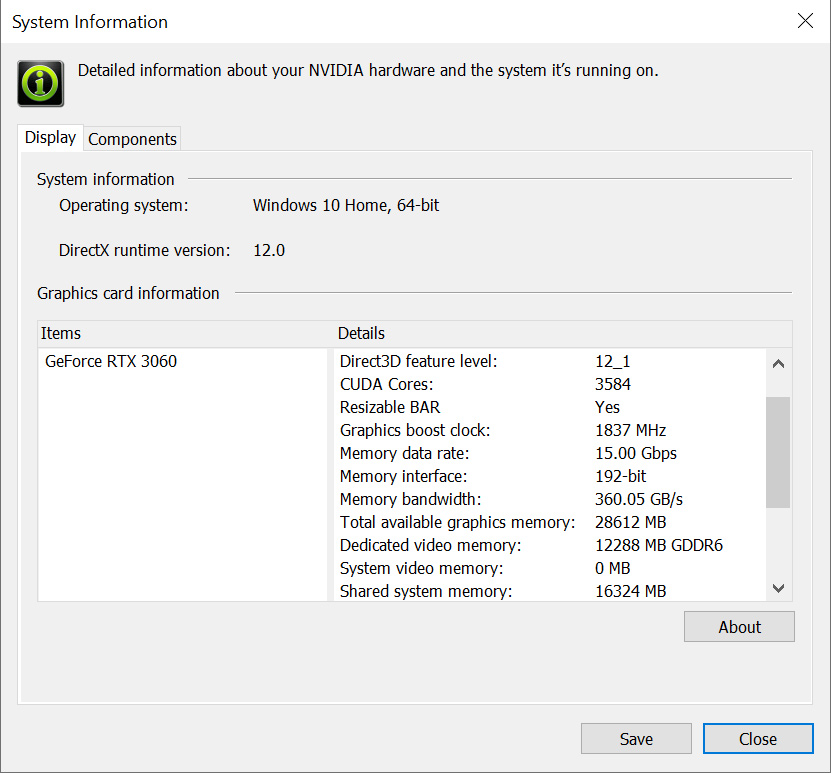Click the details list scroll down arrow
Viewport: 831px width, 773px height.
click(x=779, y=588)
